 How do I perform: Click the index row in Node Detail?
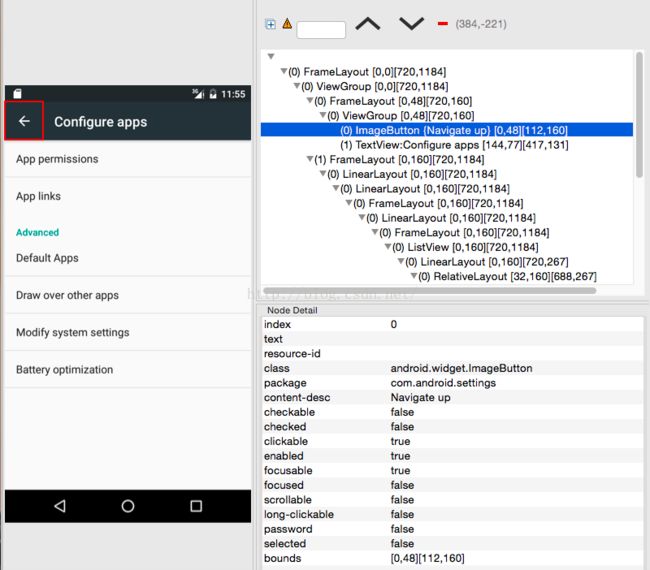[x=453, y=324]
